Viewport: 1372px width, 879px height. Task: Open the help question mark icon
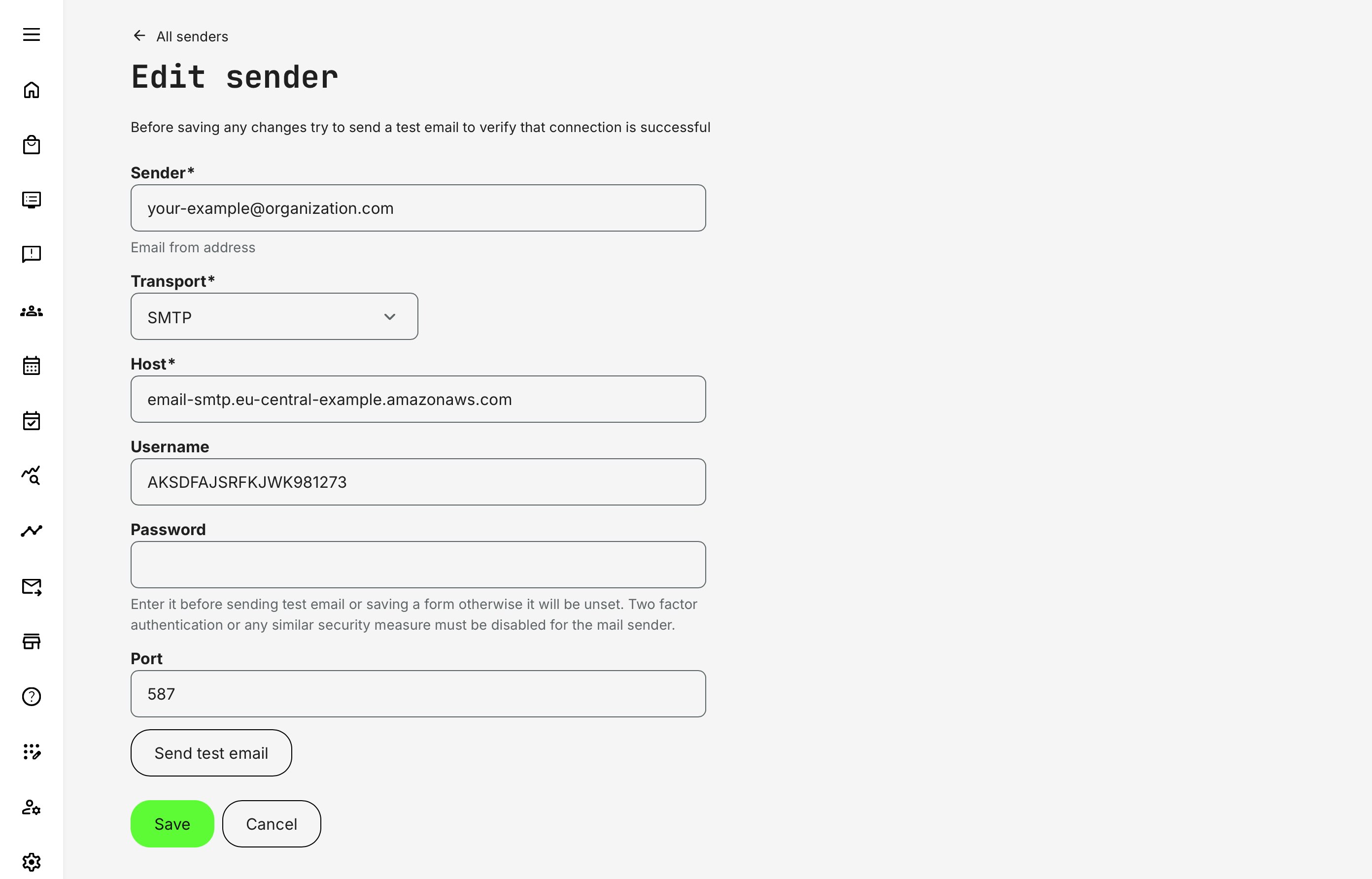click(x=32, y=696)
